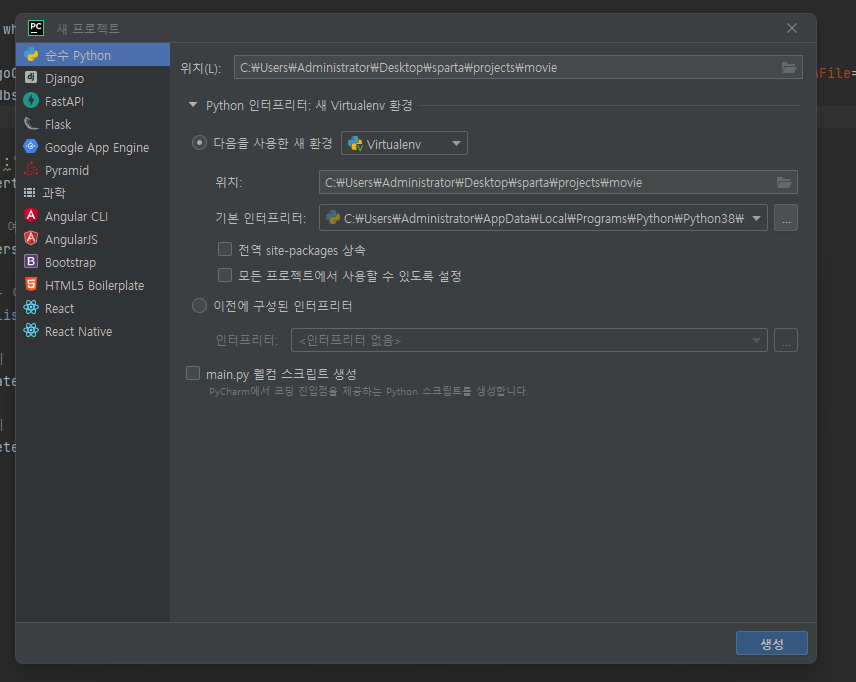
Task: Select HTML5 Boilerplate list entry
Action: tap(93, 285)
